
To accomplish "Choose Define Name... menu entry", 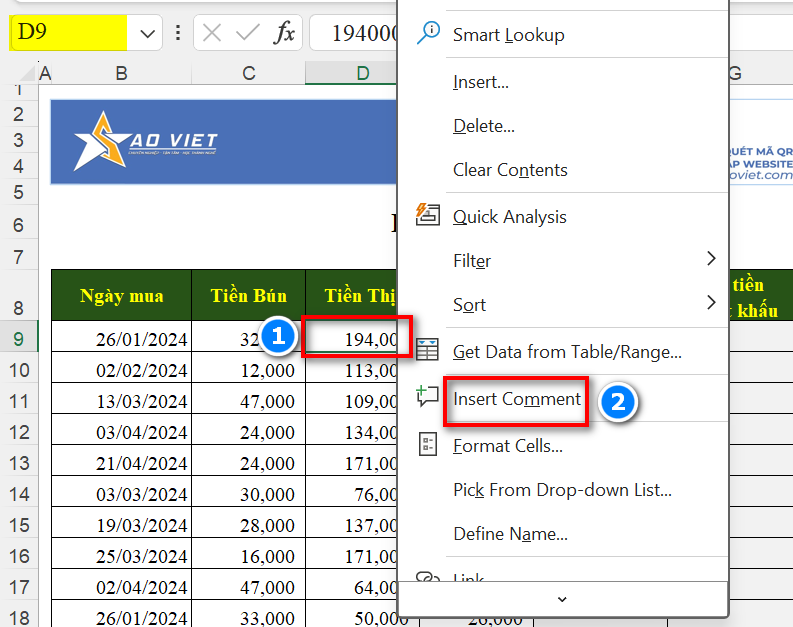I will pyautogui.click(x=510, y=534).
